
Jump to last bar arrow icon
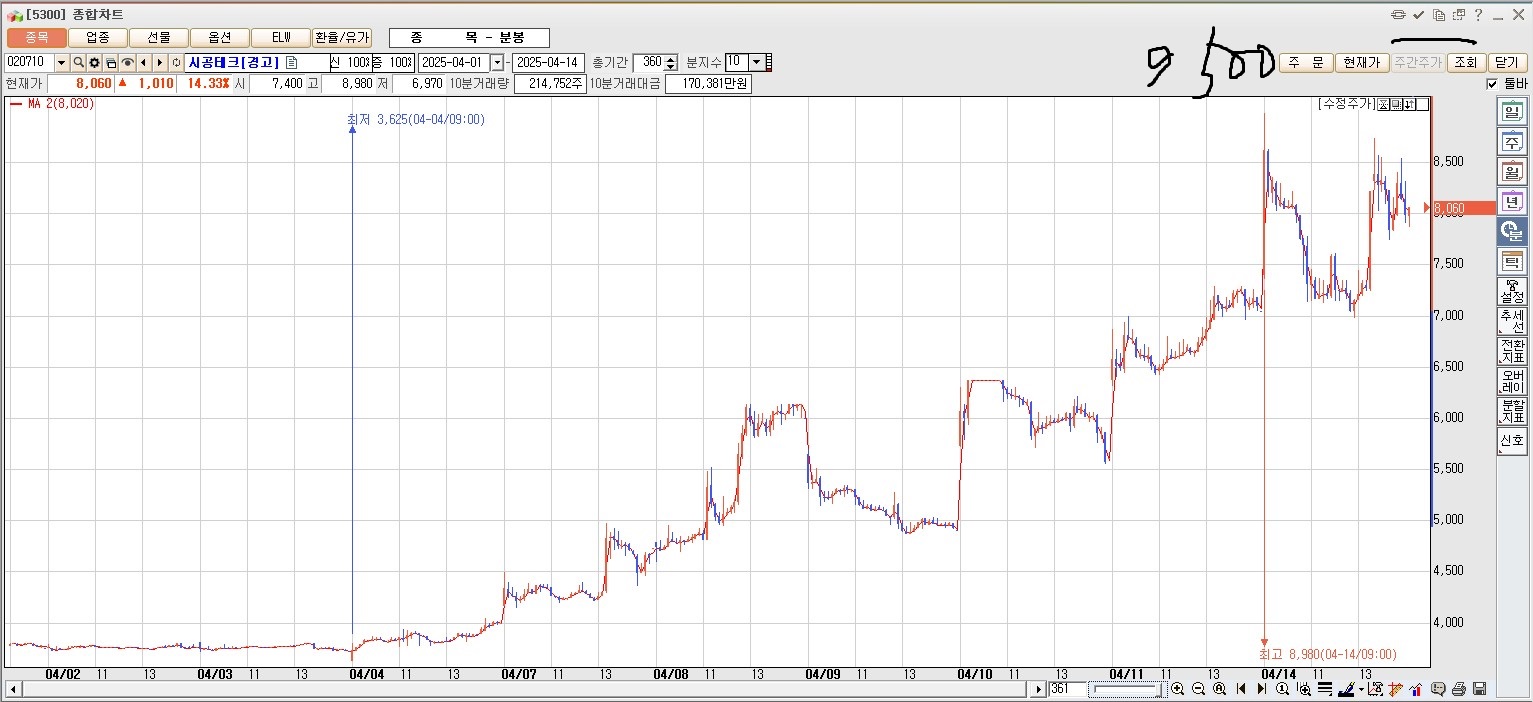pyautogui.click(x=1261, y=689)
